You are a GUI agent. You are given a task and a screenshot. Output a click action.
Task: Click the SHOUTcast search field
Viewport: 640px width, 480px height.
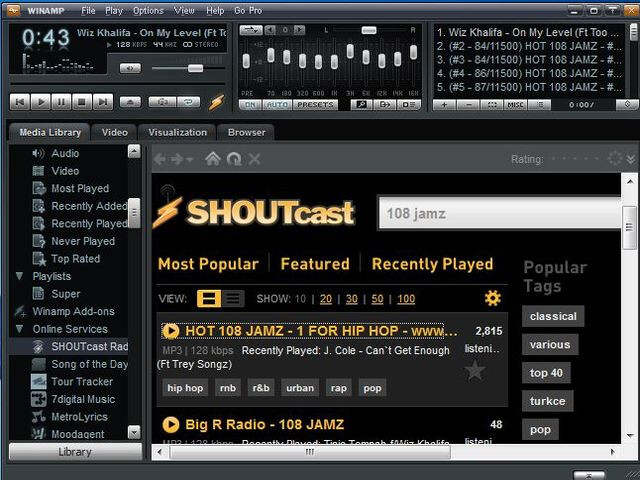[x=500, y=213]
